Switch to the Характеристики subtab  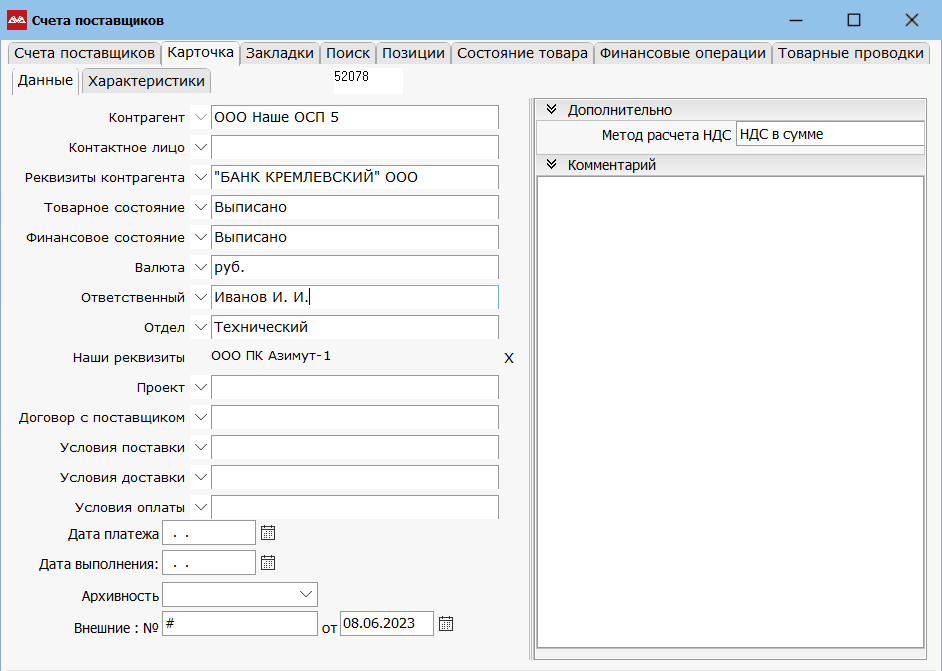[x=146, y=81]
